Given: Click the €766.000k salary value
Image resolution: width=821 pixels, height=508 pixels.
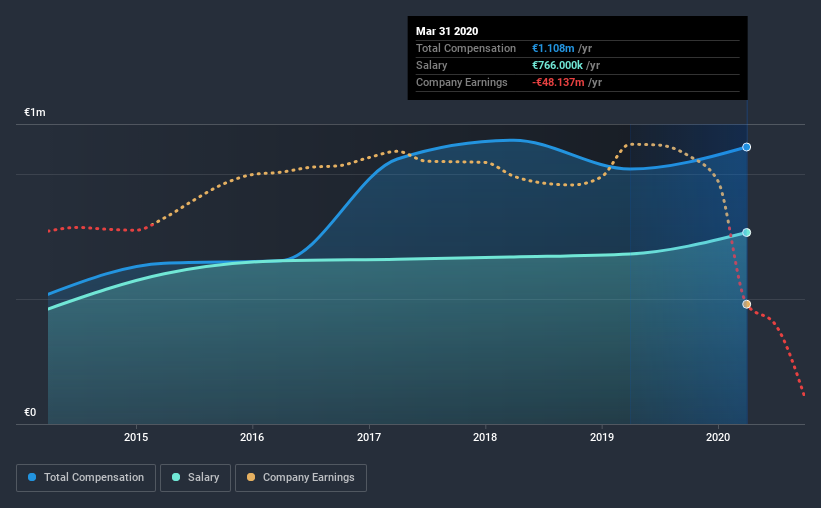Looking at the screenshot, I should click(x=557, y=65).
